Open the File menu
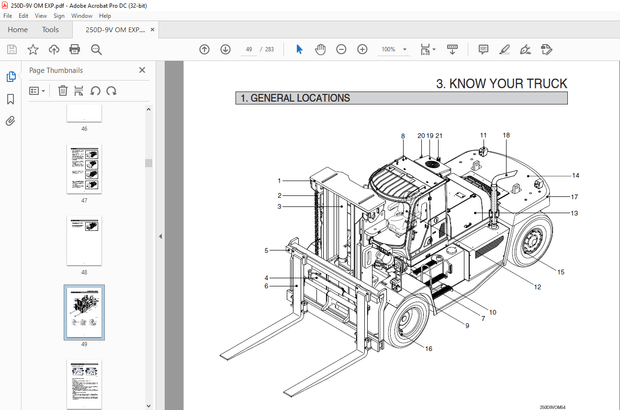This screenshot has height=410, width=620. [x=8, y=16]
